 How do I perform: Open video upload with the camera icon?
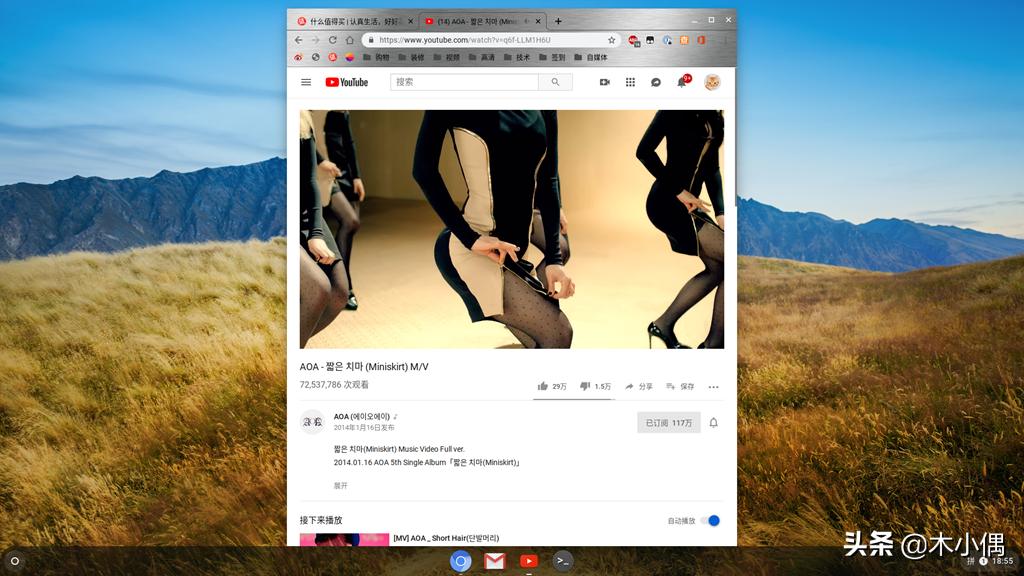coord(604,82)
